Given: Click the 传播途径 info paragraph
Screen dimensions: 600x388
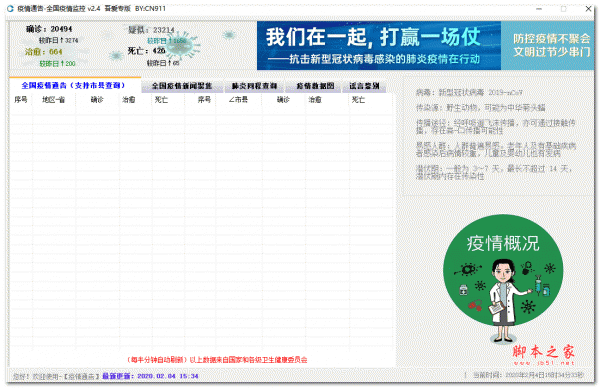Looking at the screenshot, I should pos(496,127).
